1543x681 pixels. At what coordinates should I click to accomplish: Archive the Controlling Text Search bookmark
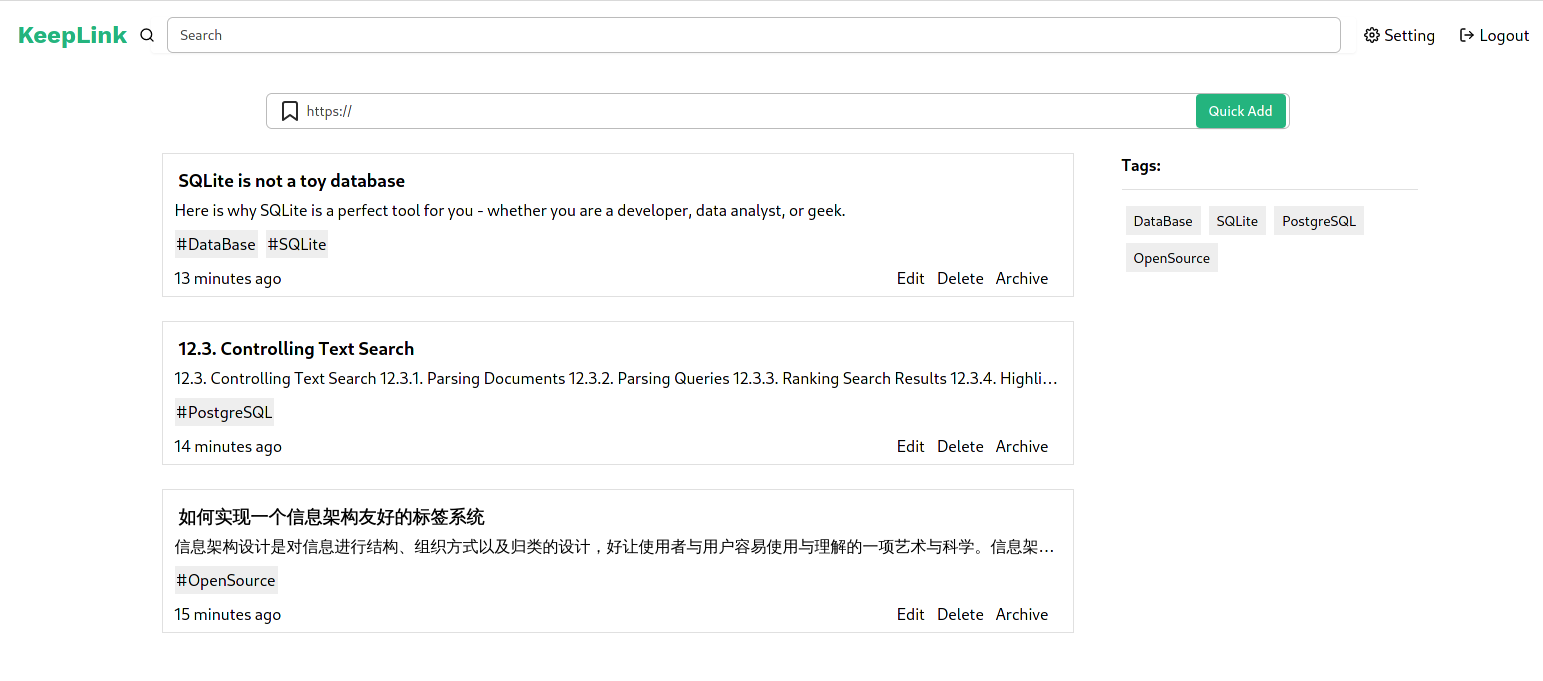coord(1022,446)
